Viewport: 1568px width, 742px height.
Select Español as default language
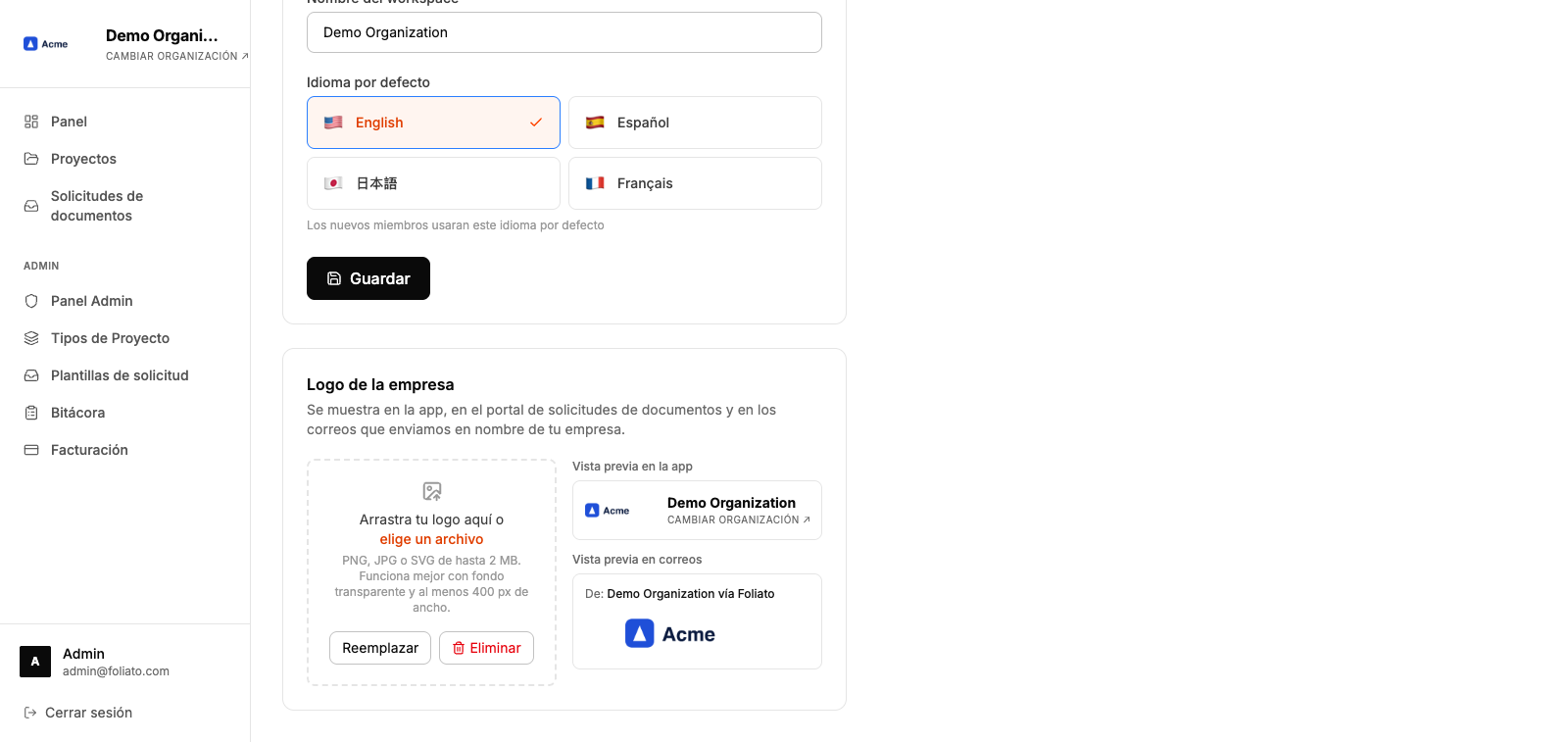(x=695, y=123)
